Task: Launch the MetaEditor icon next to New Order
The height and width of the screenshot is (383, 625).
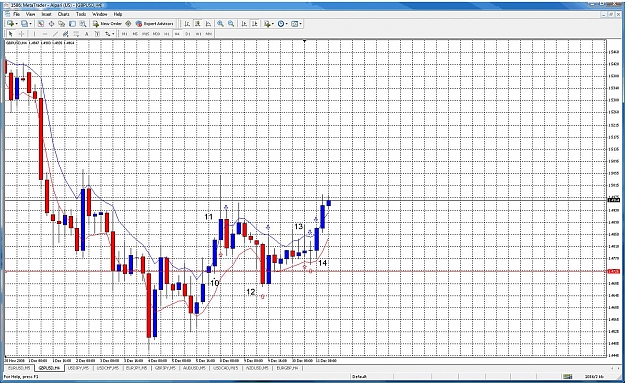Action: click(x=128, y=24)
